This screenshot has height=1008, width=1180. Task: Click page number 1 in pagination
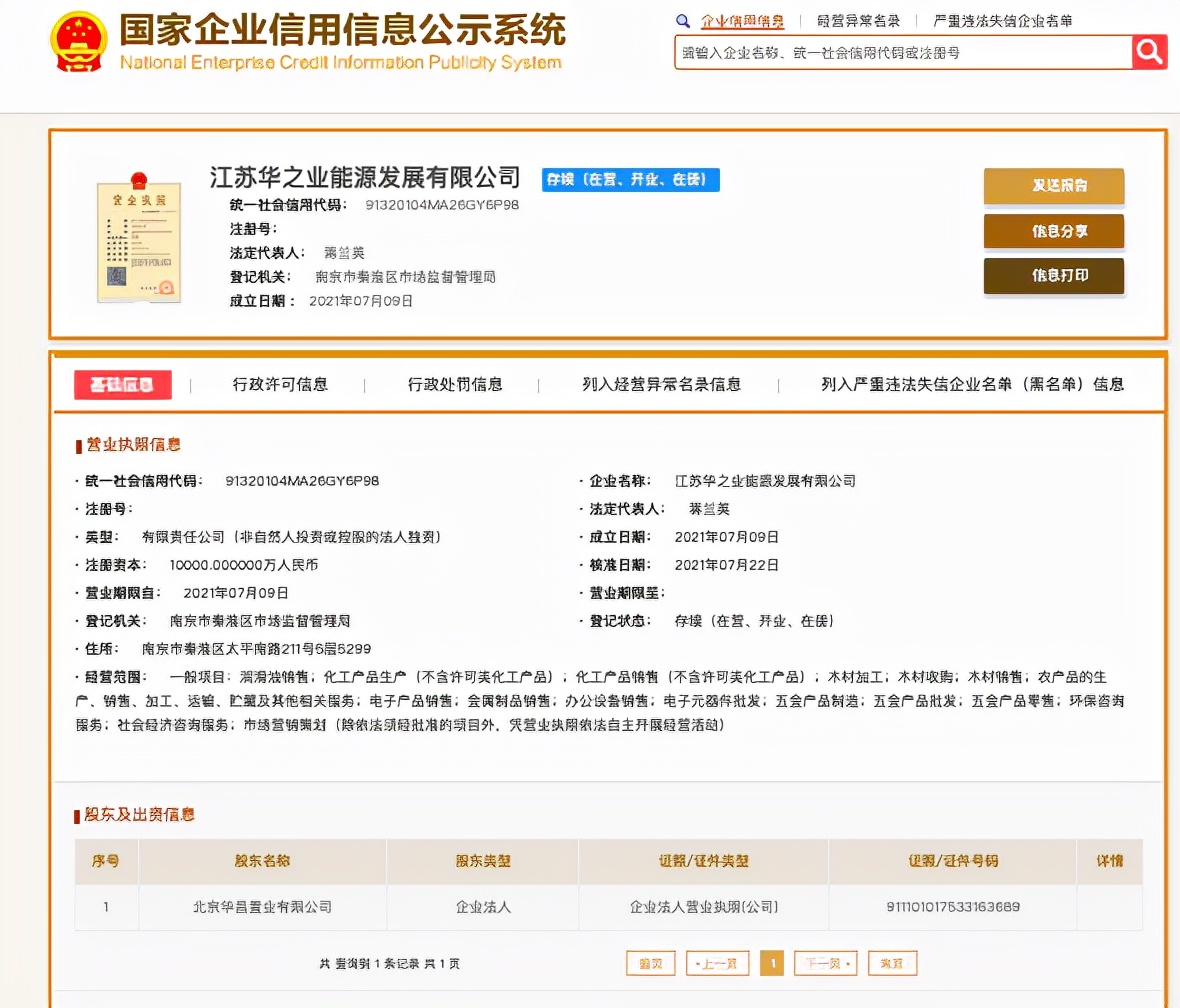click(772, 962)
